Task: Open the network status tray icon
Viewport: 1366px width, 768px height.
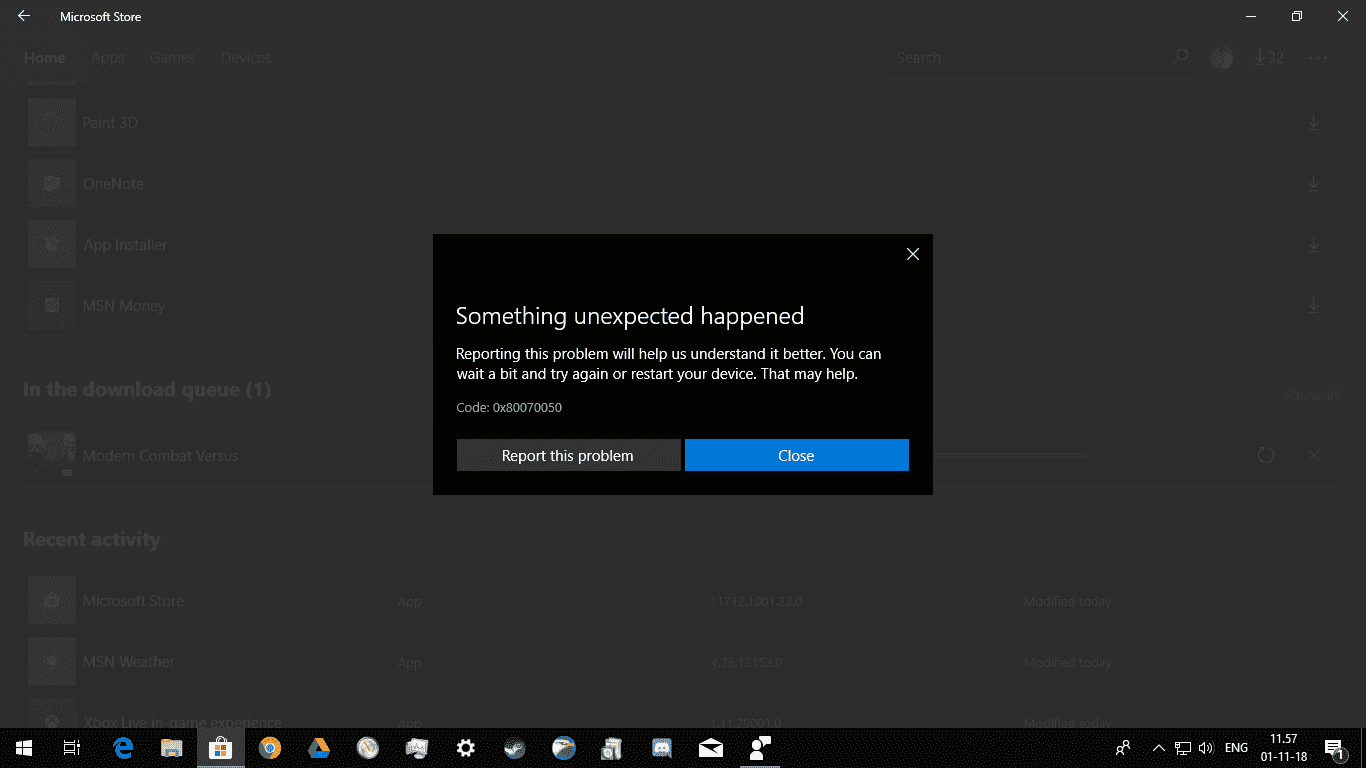Action: pyautogui.click(x=1183, y=748)
